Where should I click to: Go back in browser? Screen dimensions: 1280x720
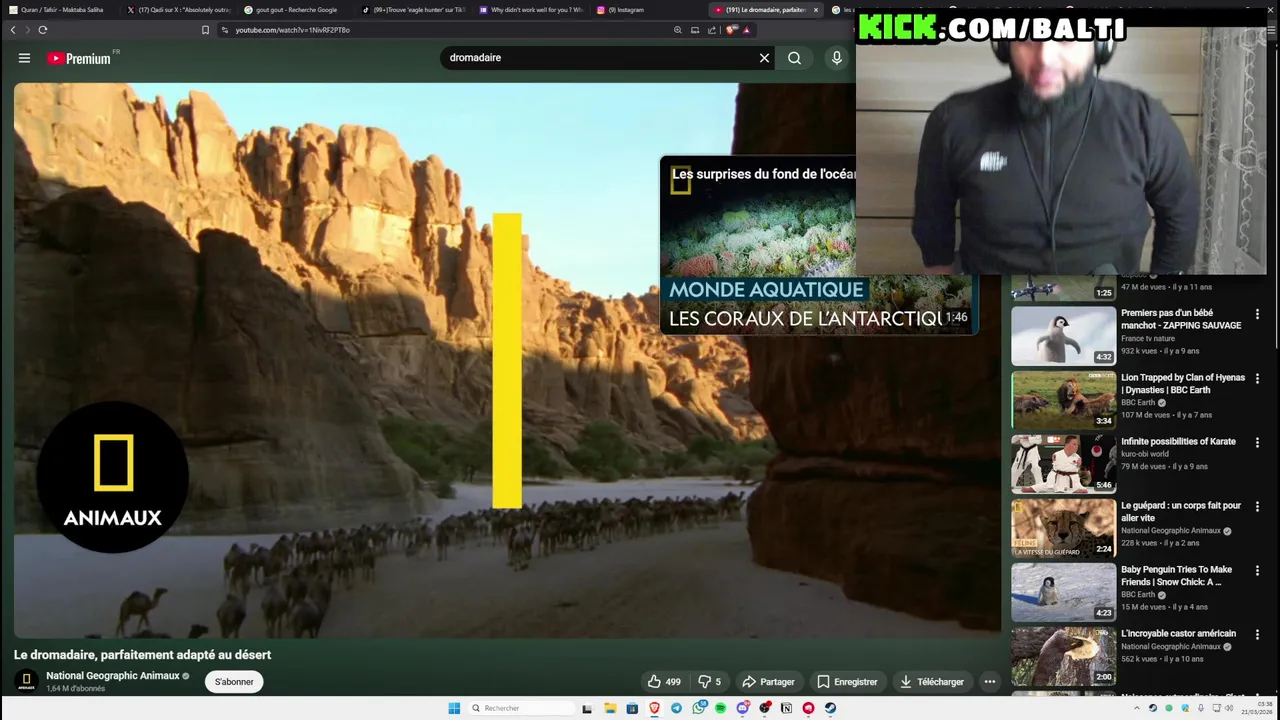tap(13, 30)
